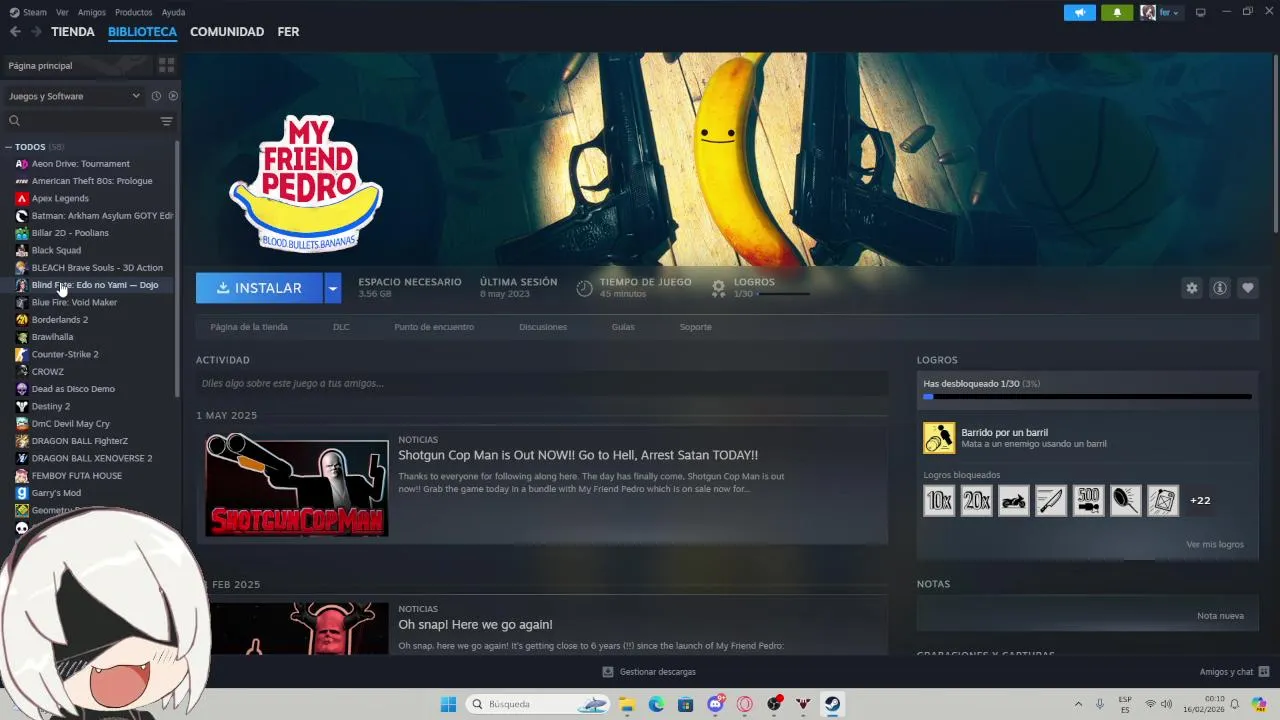1280x720 pixels.
Task: Show only ready-to-play games icon
Action: click(173, 96)
